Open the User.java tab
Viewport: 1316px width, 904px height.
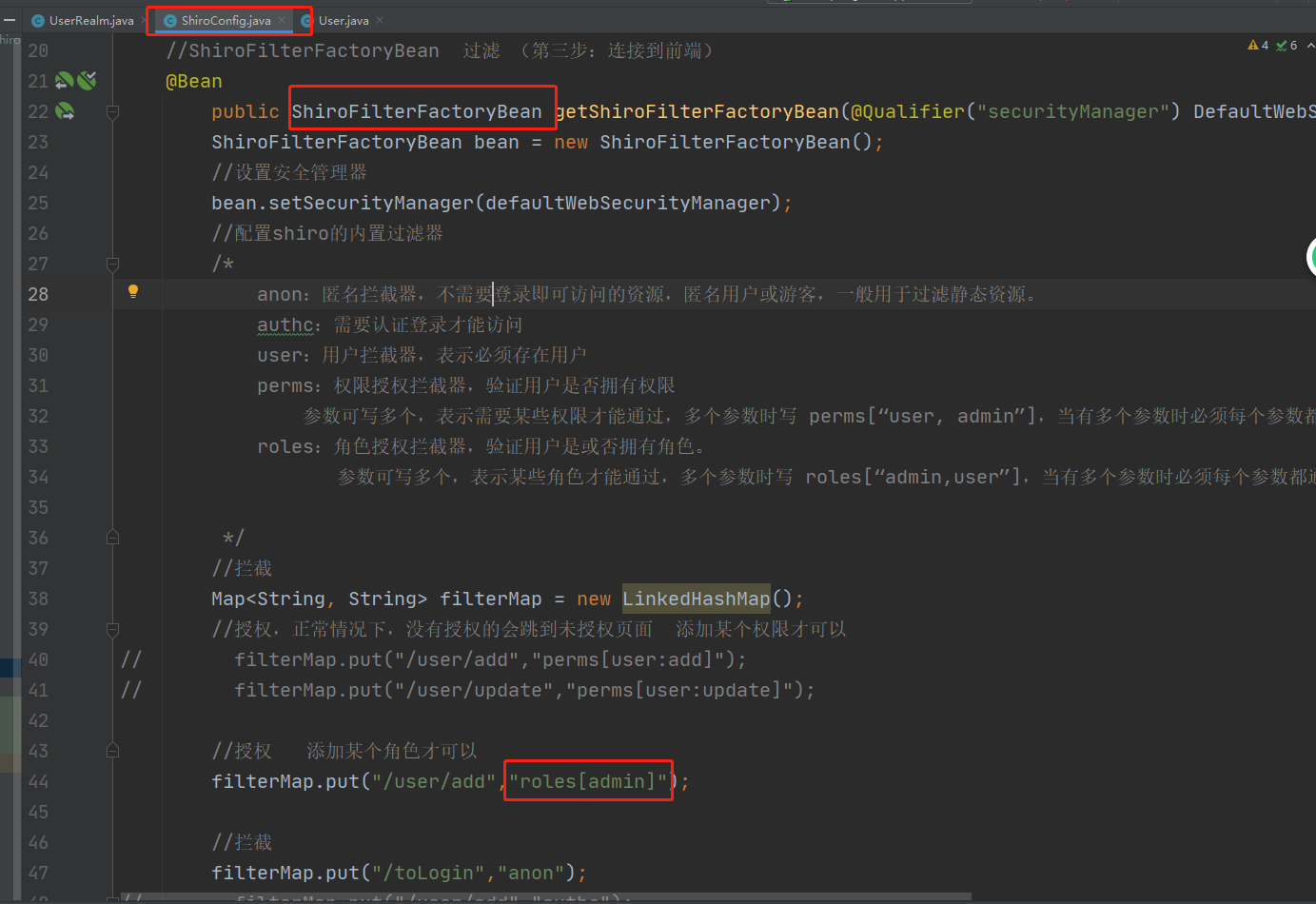(x=344, y=21)
